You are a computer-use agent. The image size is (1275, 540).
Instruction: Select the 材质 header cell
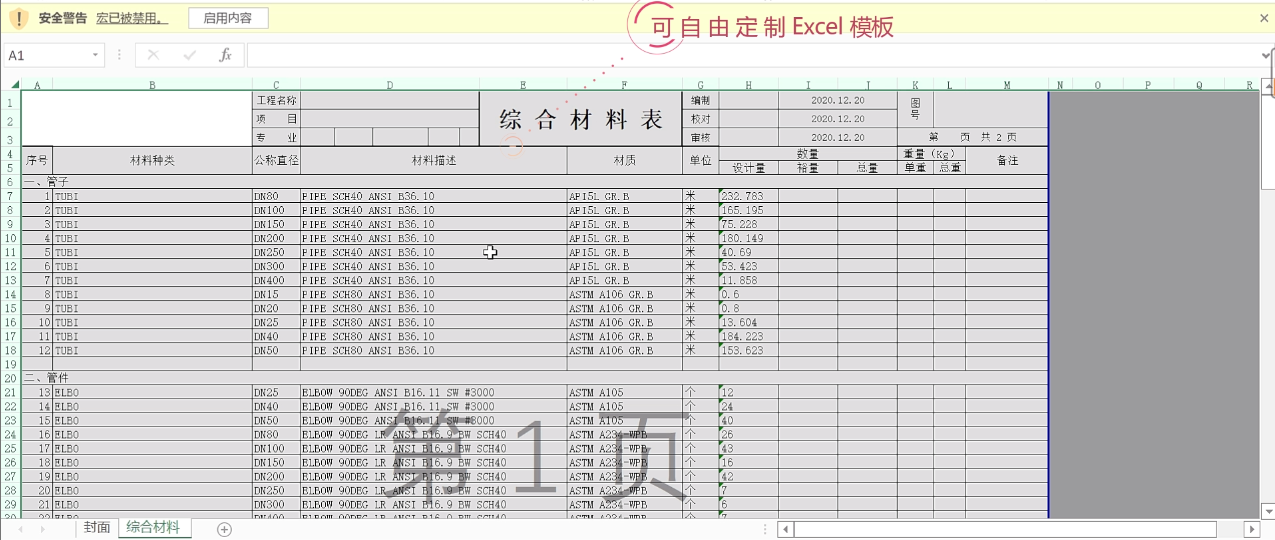coord(624,160)
